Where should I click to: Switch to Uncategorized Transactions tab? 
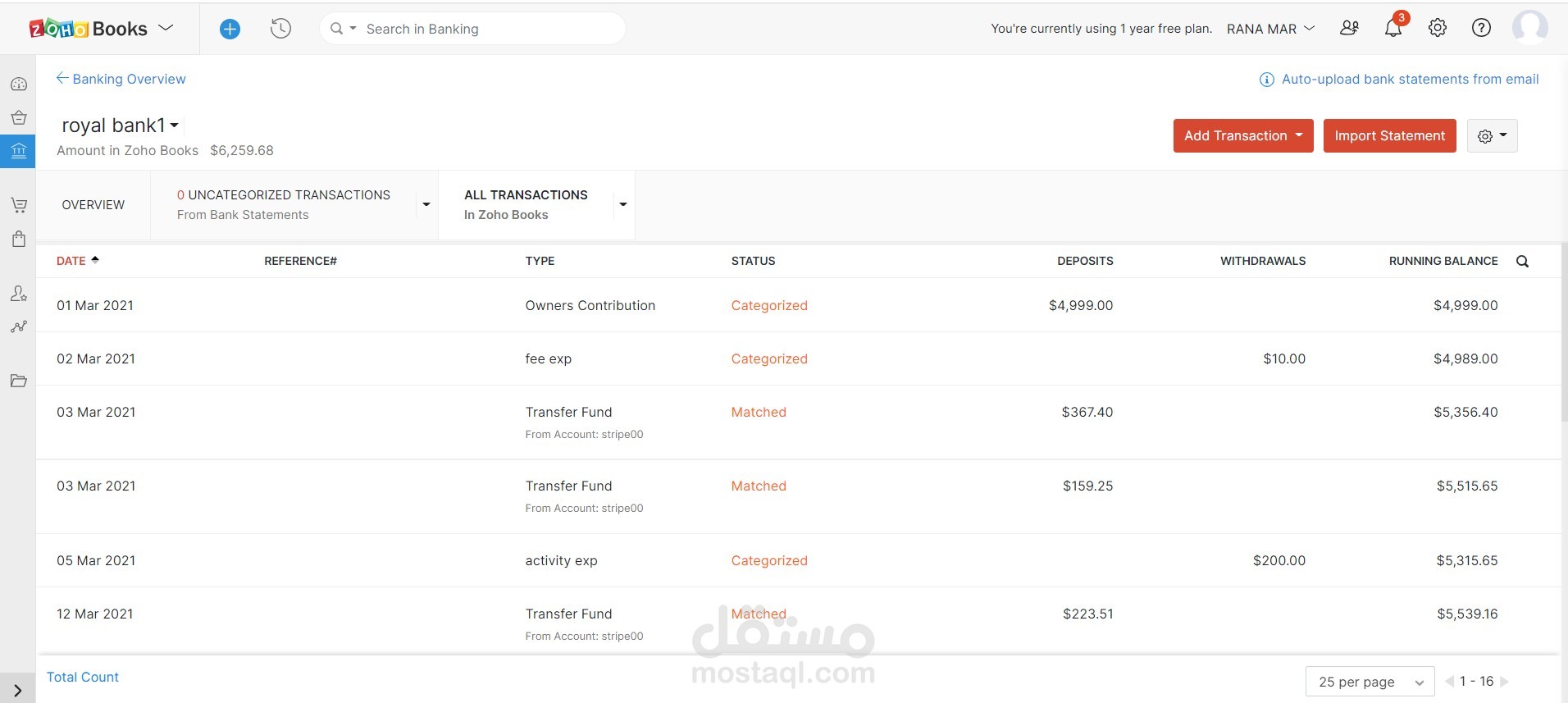click(283, 204)
